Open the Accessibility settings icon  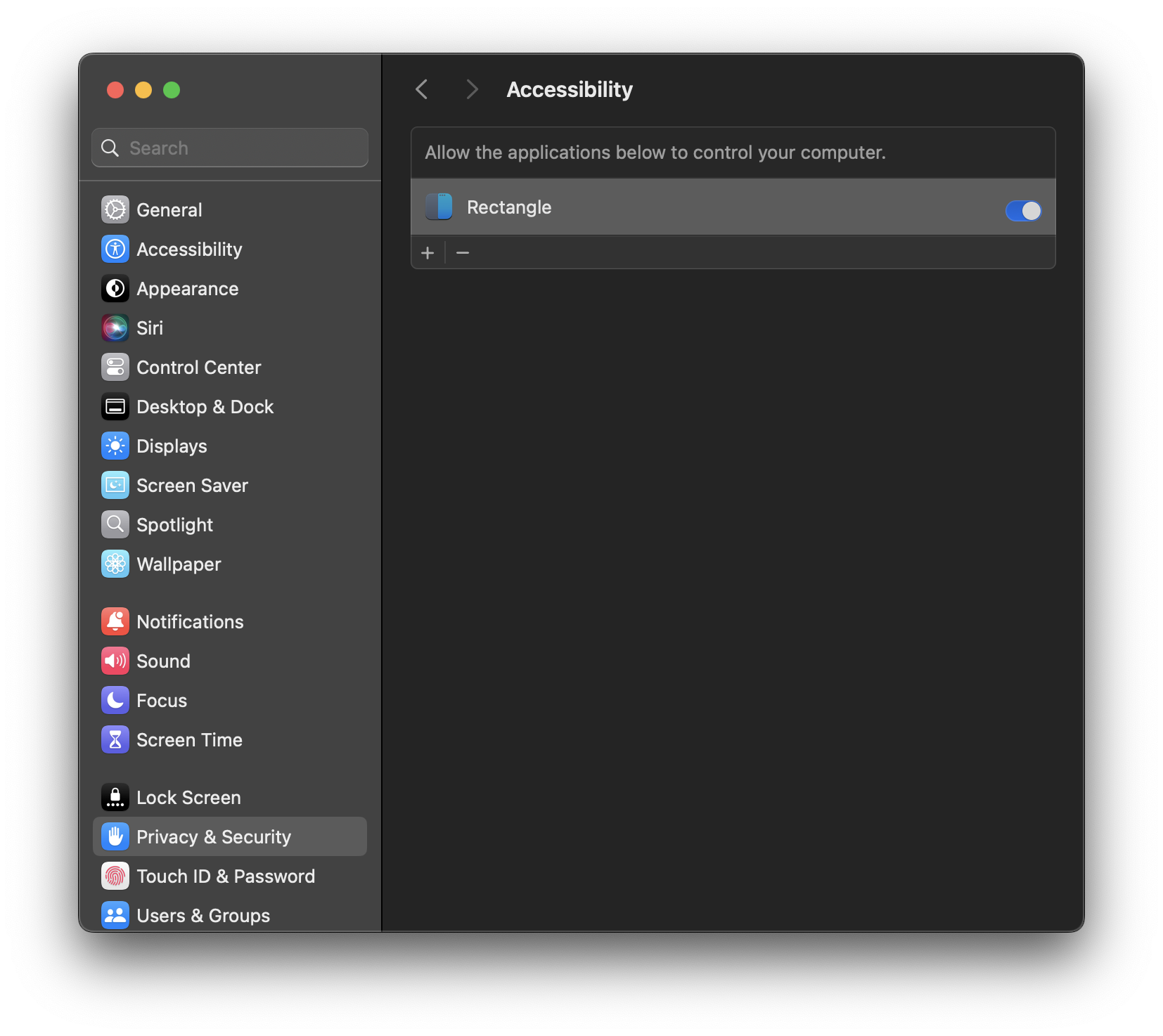(x=115, y=249)
